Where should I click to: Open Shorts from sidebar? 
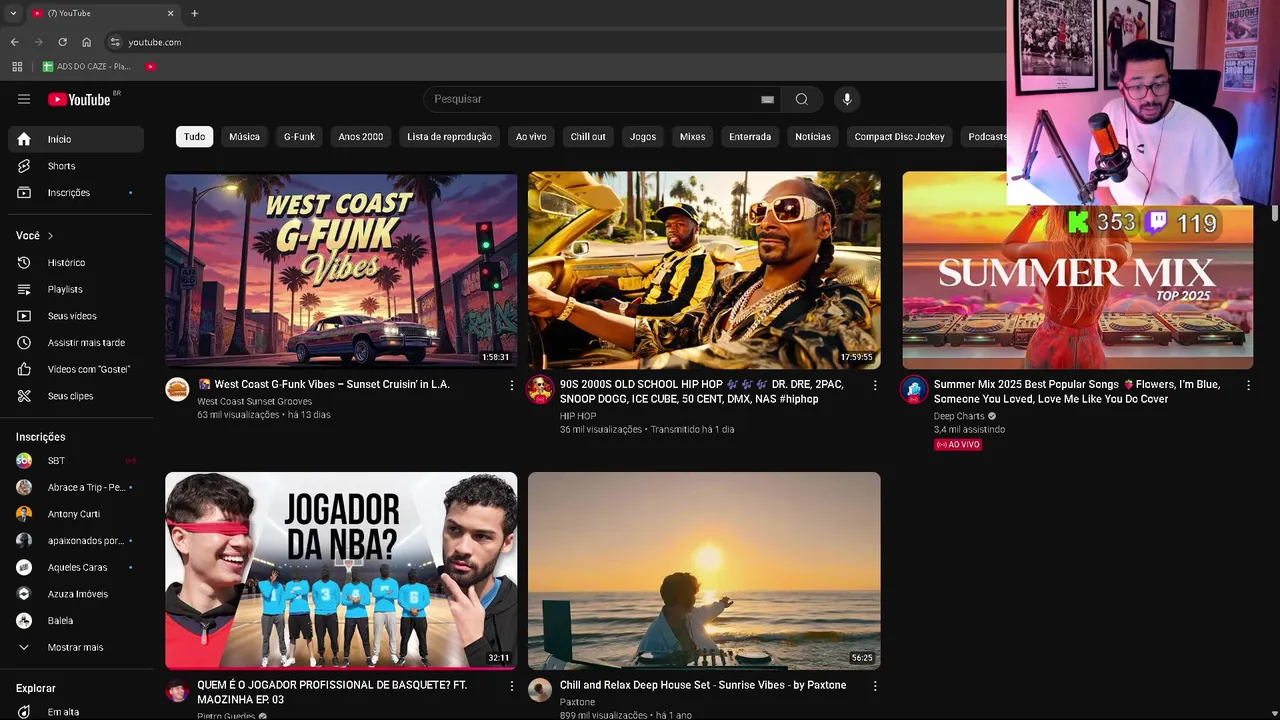coord(76,166)
